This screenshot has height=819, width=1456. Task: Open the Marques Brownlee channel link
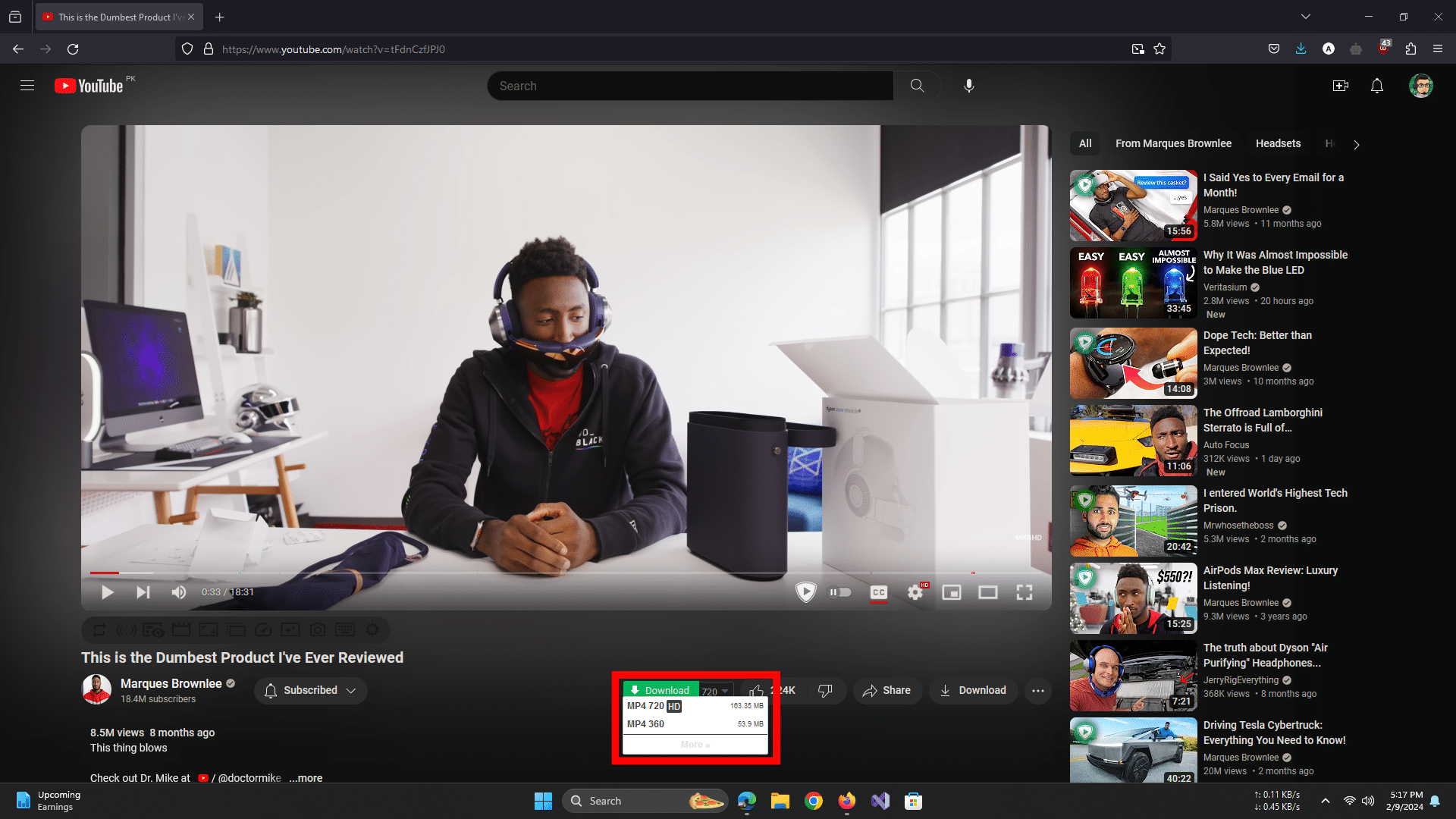pos(171,683)
